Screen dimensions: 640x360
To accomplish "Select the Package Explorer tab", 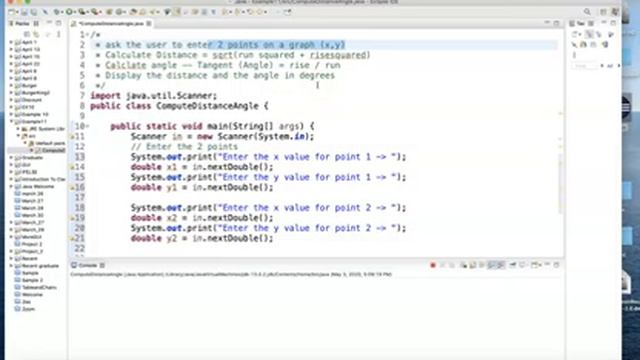I will (x=24, y=24).
